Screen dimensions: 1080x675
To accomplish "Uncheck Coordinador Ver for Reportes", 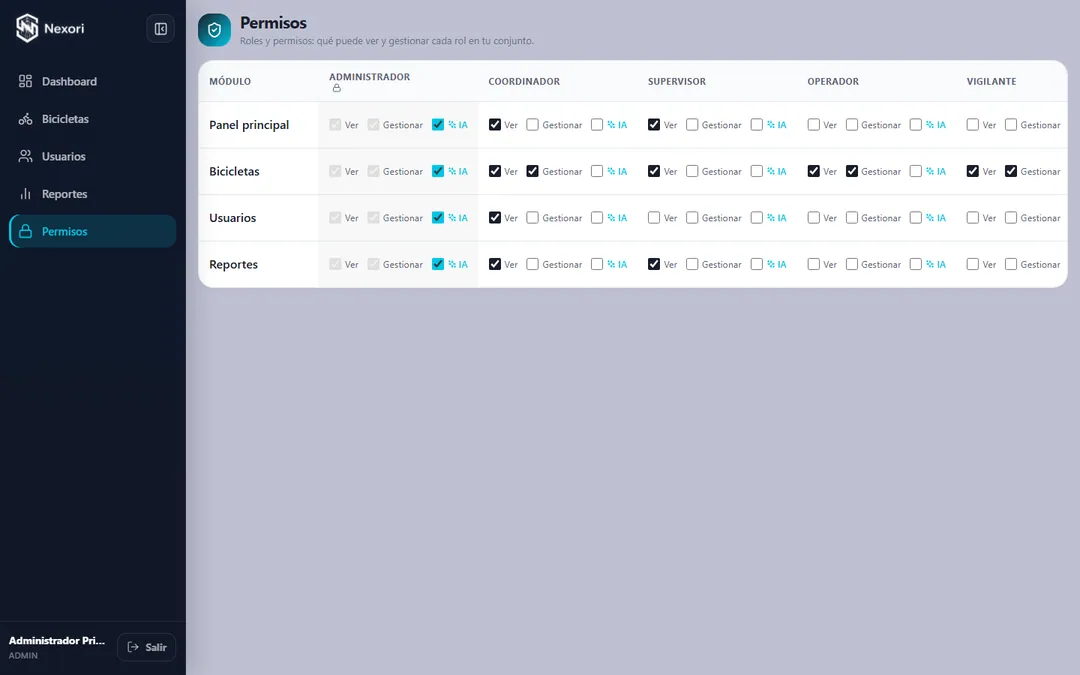I will (495, 264).
